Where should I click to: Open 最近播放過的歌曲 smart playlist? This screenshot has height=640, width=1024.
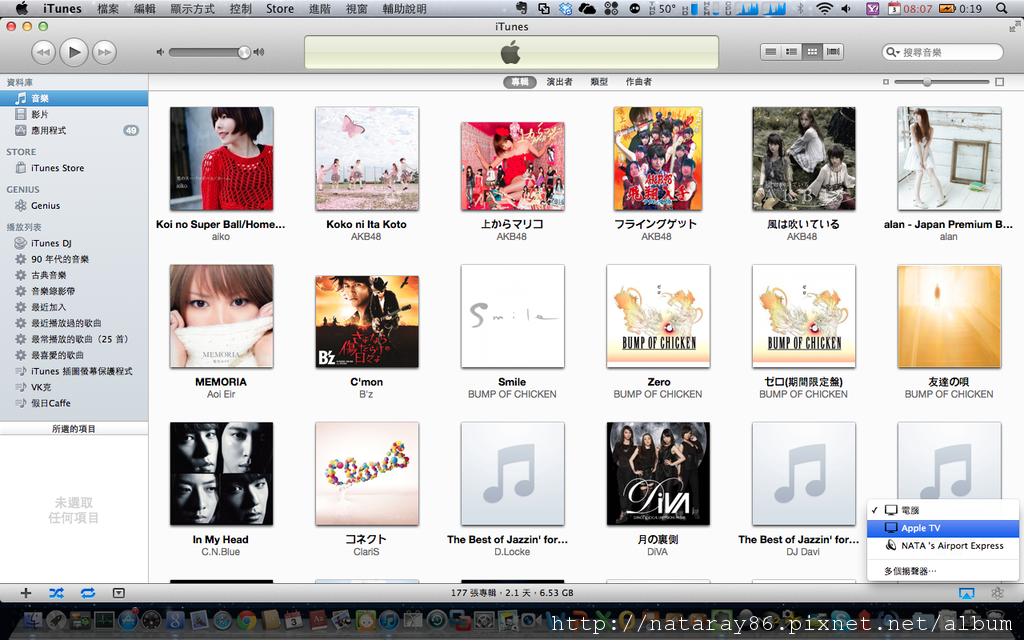pos(74,323)
